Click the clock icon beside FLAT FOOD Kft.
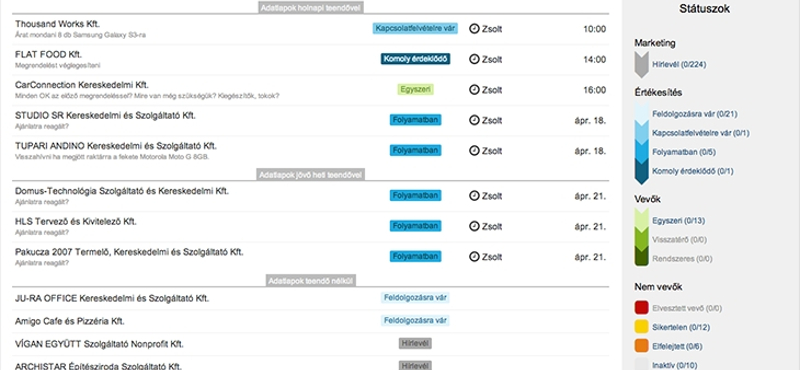The height and width of the screenshot is (370, 800). (474, 59)
